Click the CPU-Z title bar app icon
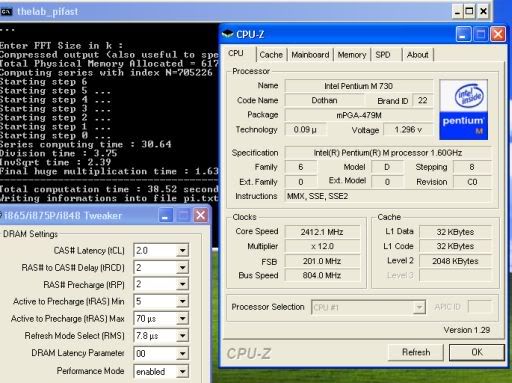The width and height of the screenshot is (512, 383). tap(228, 34)
